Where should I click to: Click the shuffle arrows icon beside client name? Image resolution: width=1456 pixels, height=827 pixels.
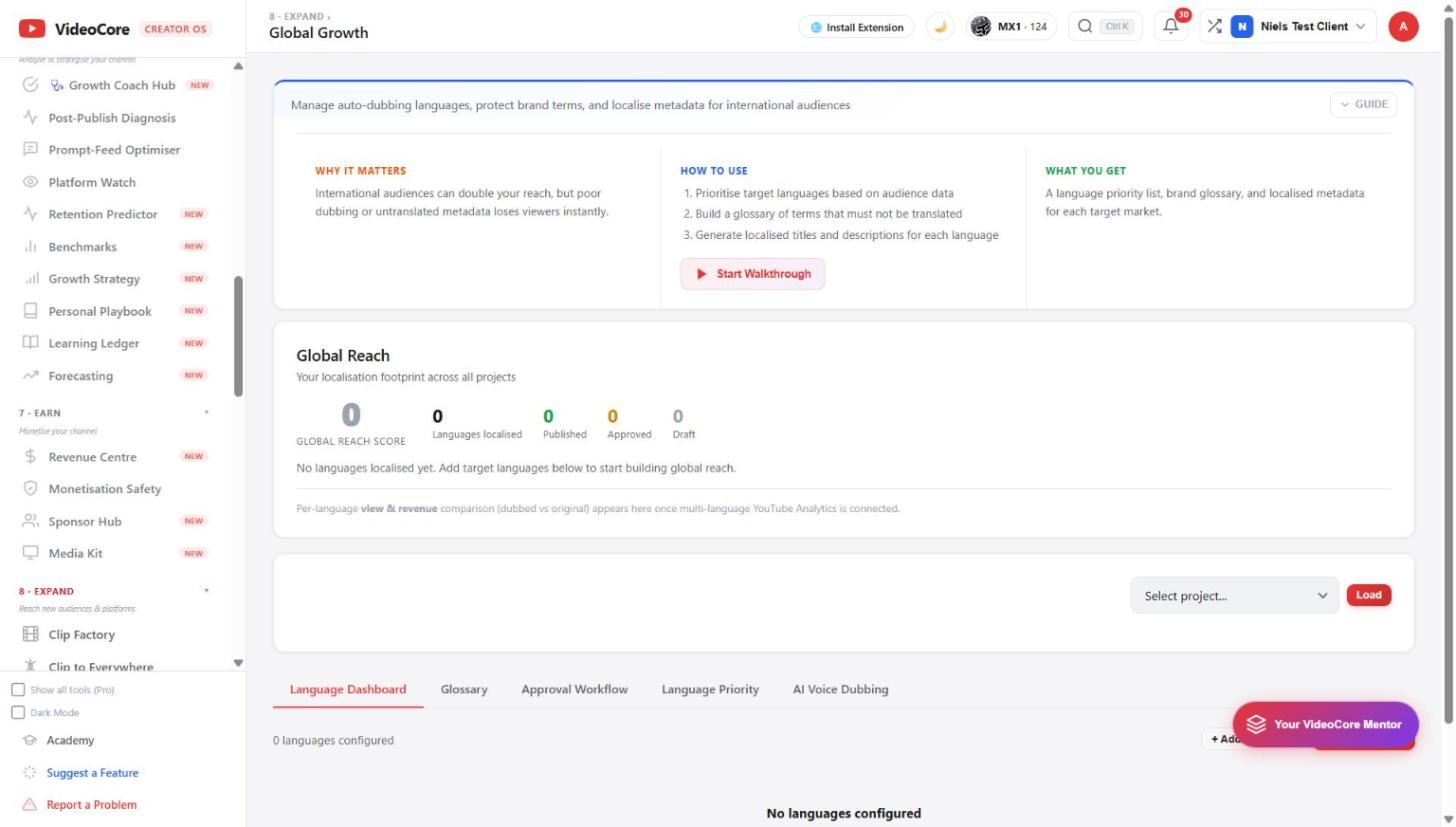1214,27
